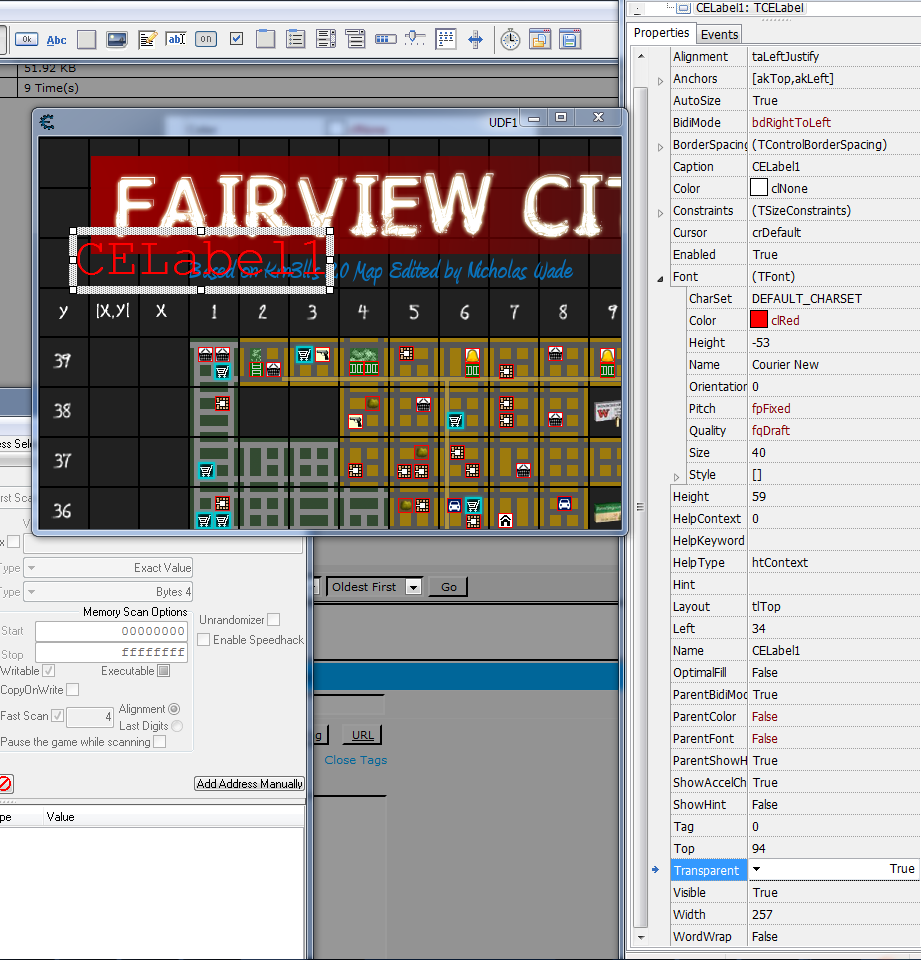This screenshot has height=960, width=921.
Task: Select the Edit box component icon
Action: coord(176,40)
